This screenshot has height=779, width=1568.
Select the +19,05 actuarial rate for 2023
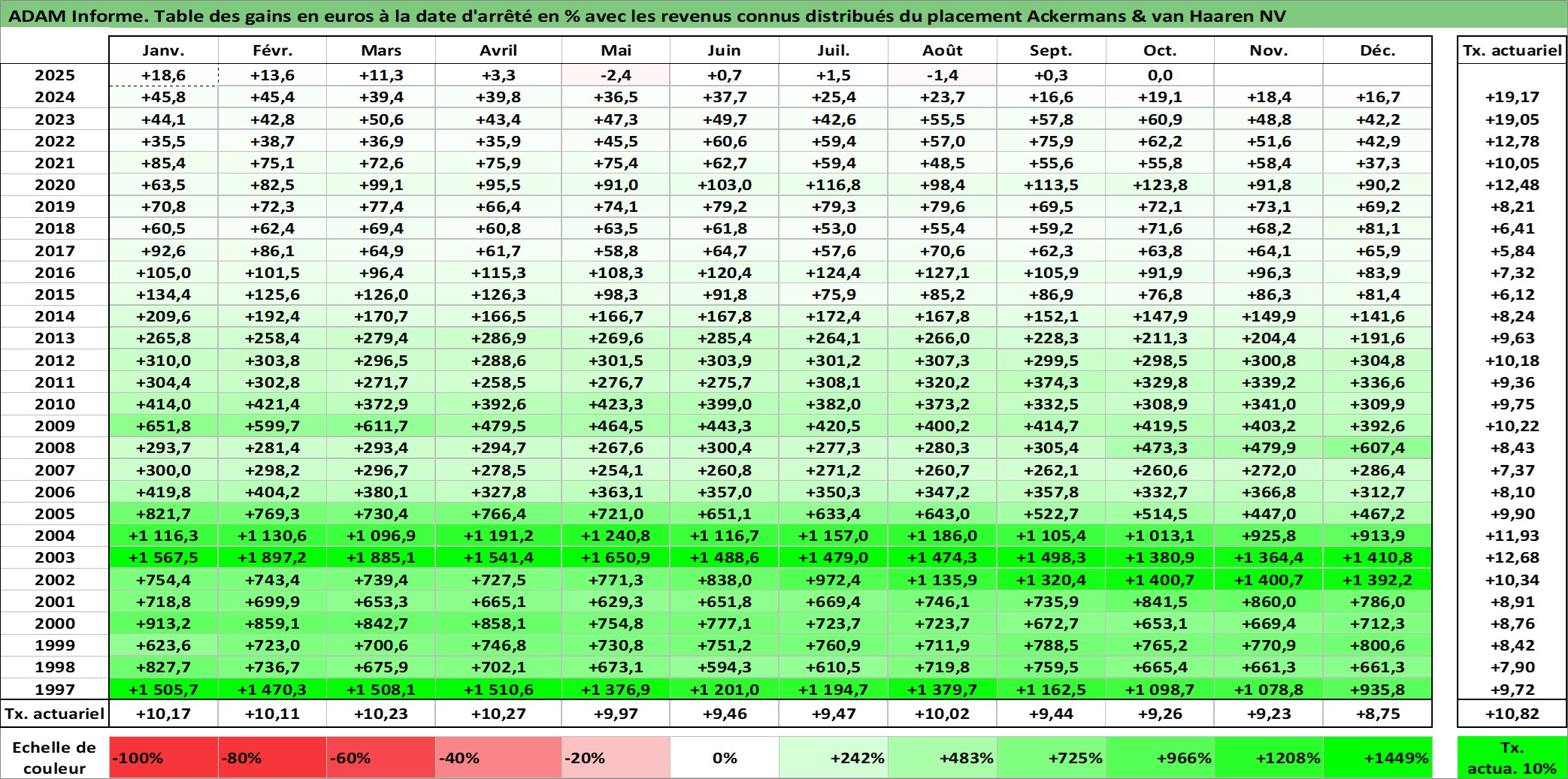point(1512,119)
